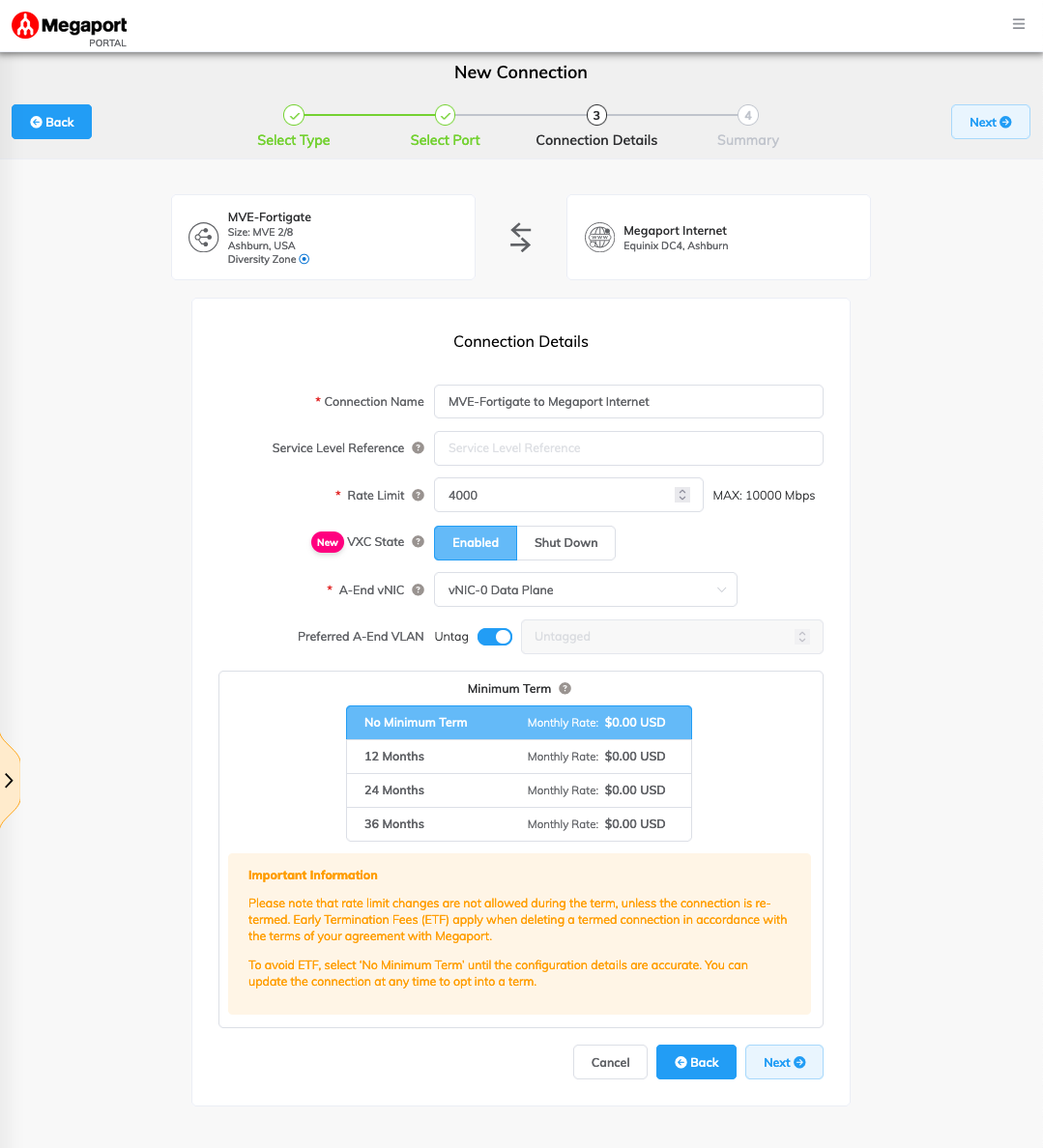1043x1148 pixels.
Task: Open the A-End vNIC dropdown
Action: click(585, 589)
